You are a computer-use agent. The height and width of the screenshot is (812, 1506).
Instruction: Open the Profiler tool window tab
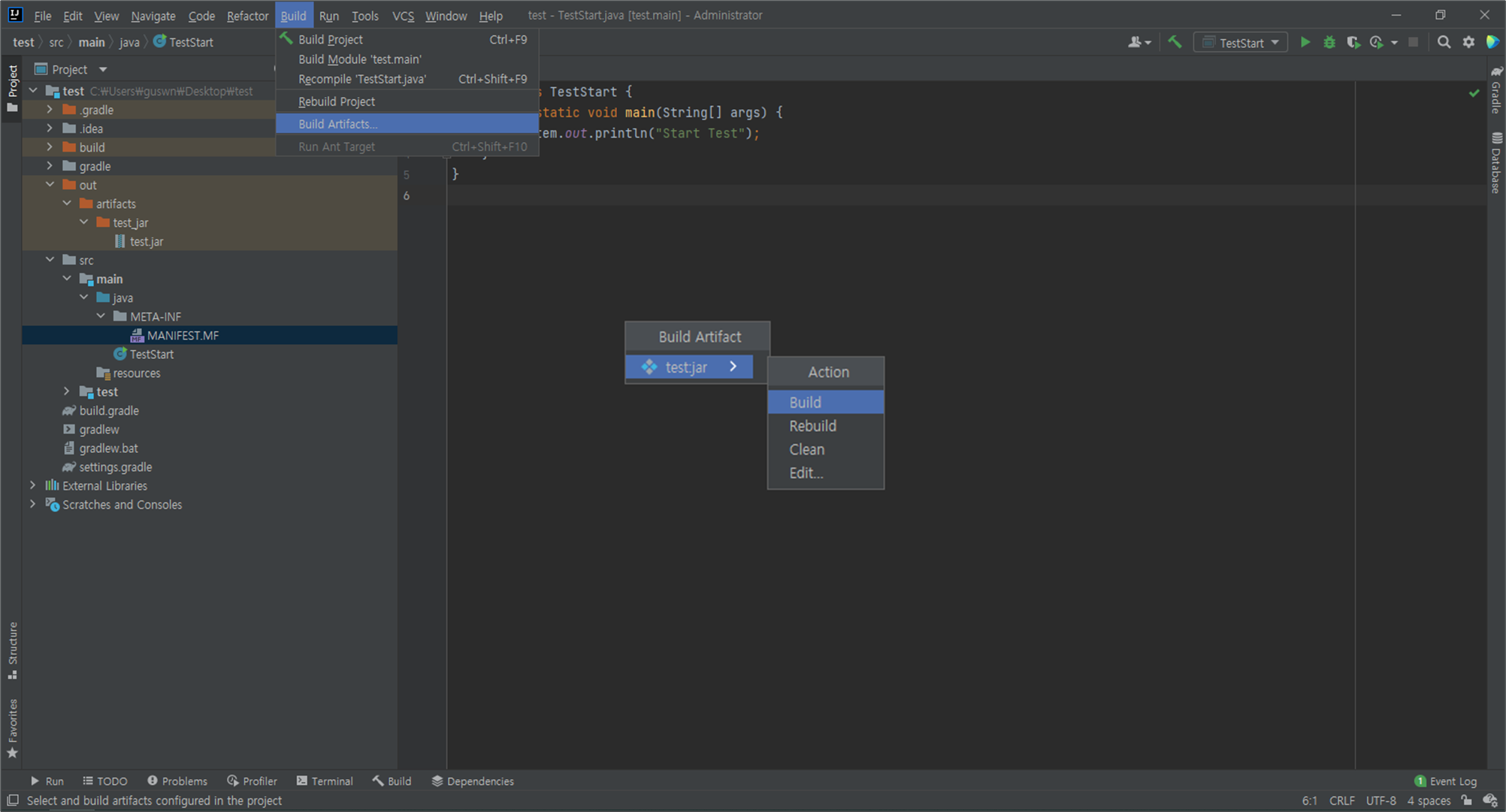click(253, 781)
